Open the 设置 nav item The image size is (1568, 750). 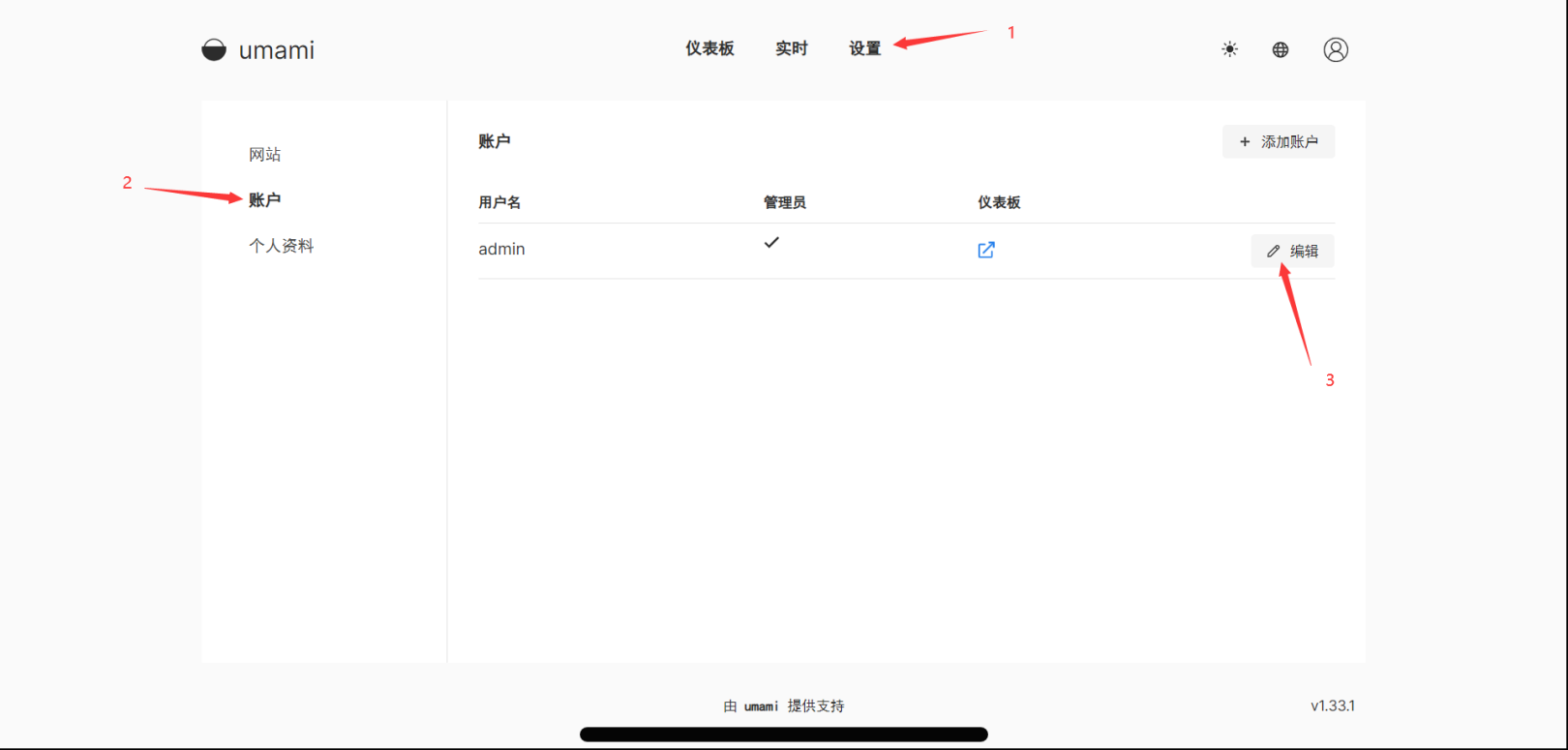point(865,48)
